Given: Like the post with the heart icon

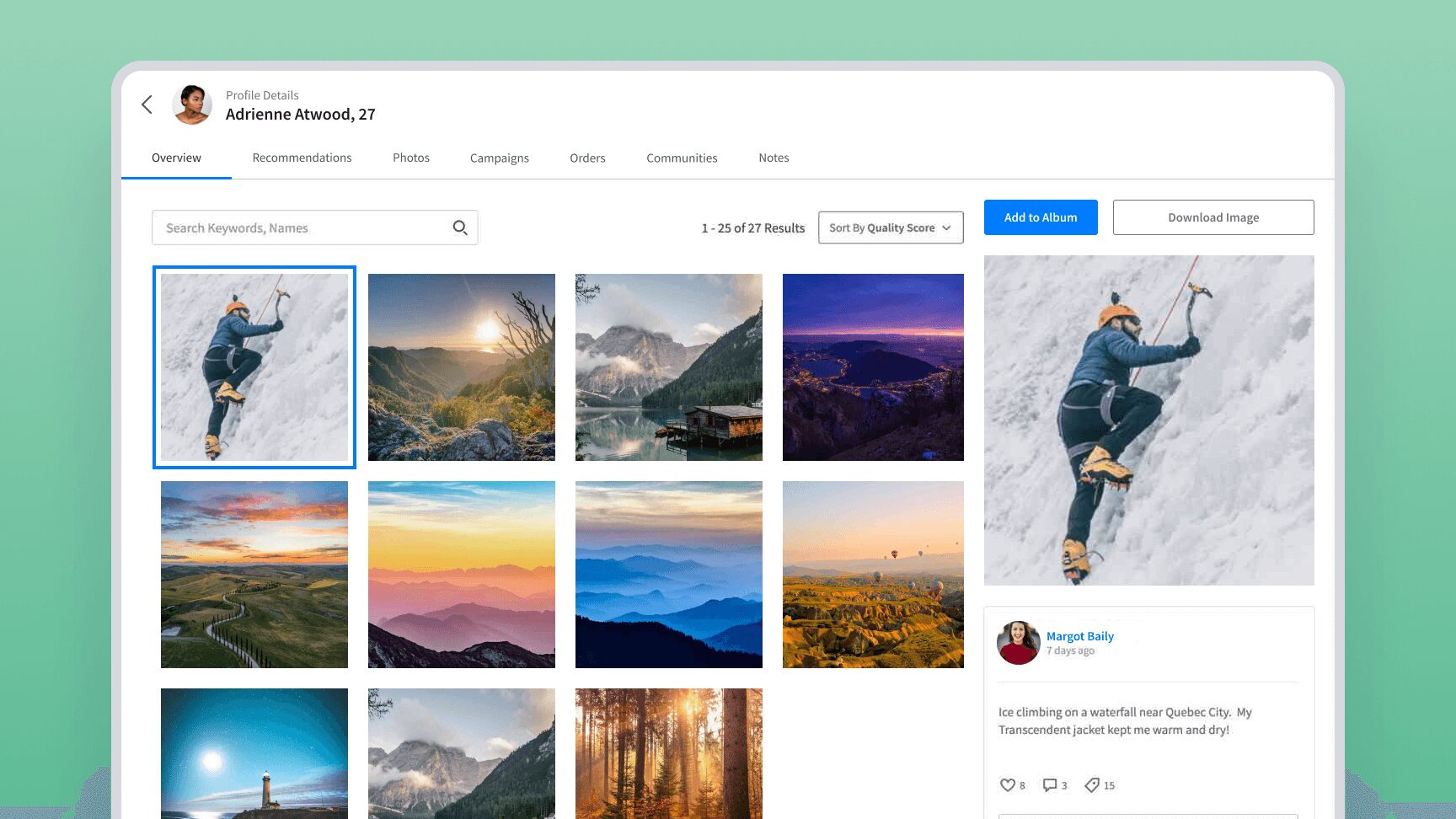Looking at the screenshot, I should point(1007,785).
